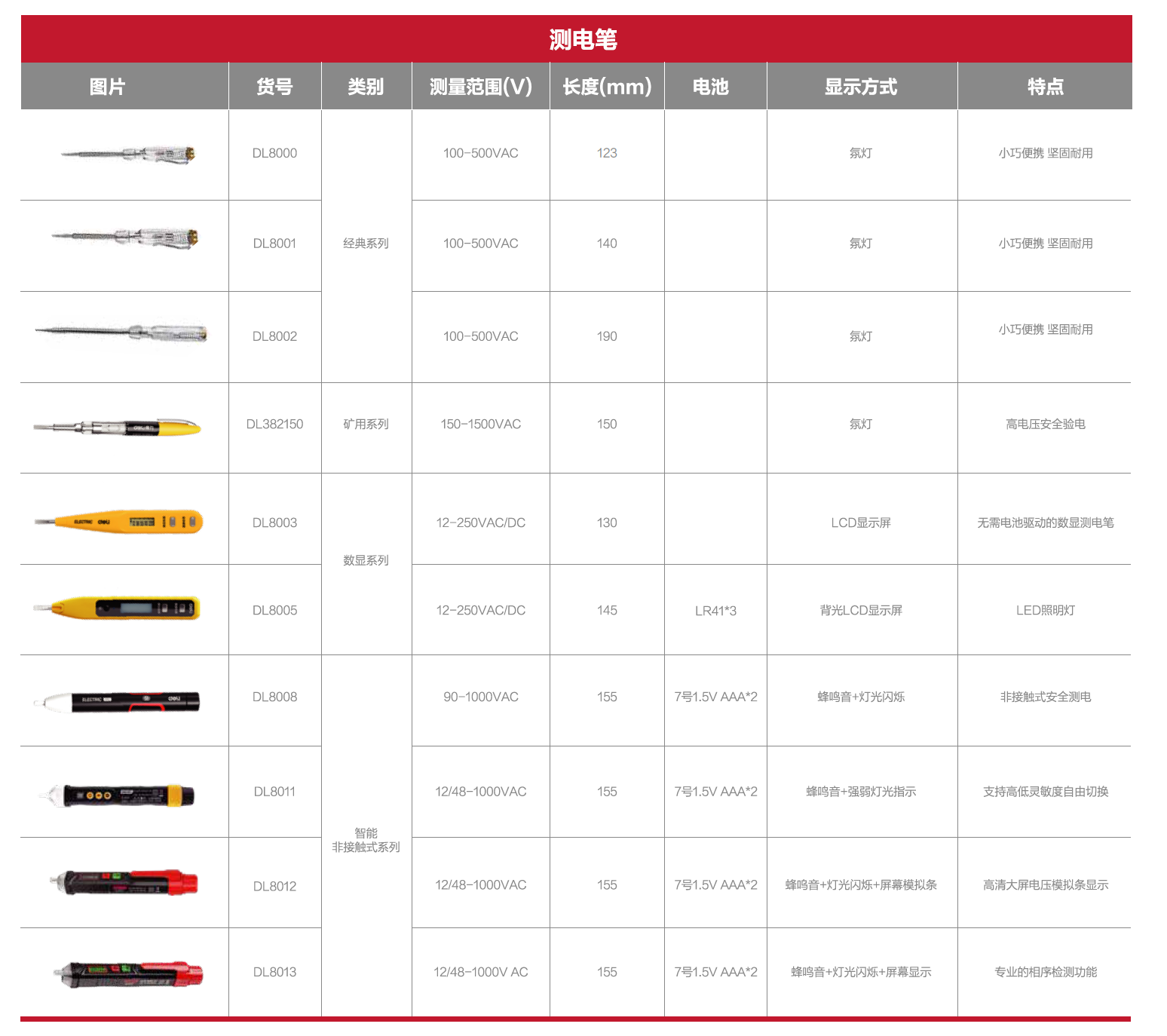
Task: Select the LR41*3 battery cell
Action: (715, 611)
